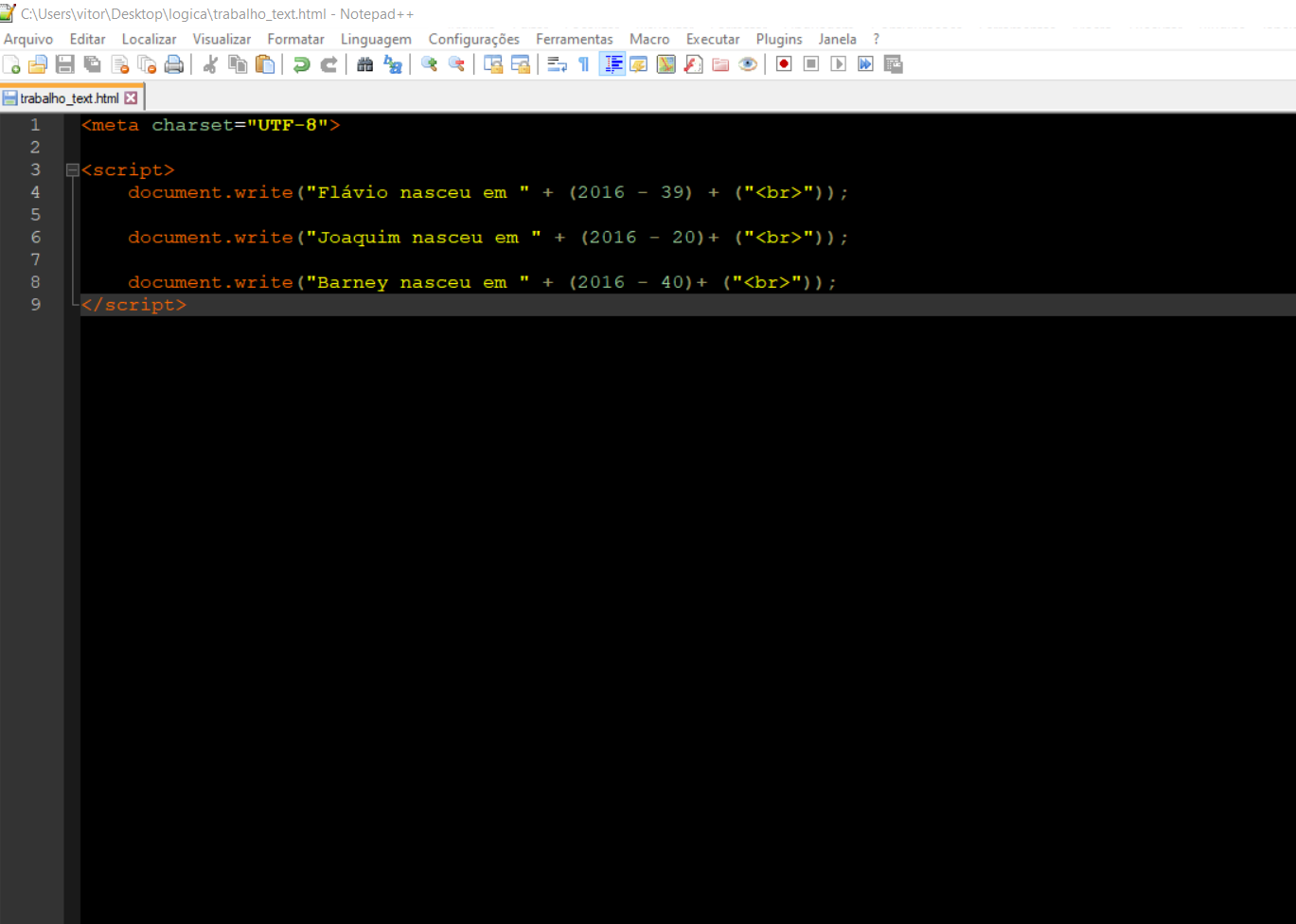Viewport: 1296px width, 924px height.
Task: Toggle file monitoring eye icon
Action: tap(748, 64)
